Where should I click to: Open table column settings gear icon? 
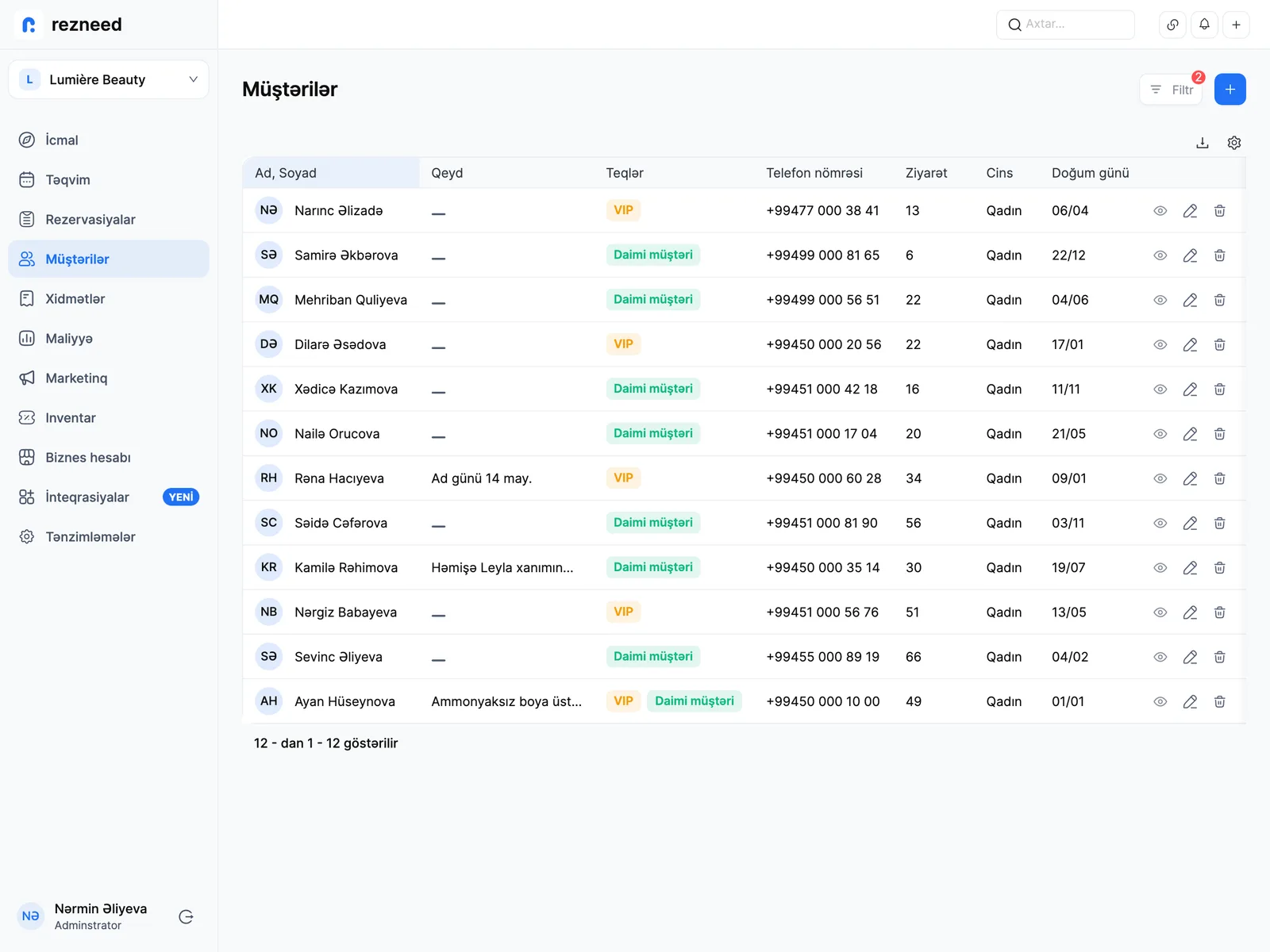[1234, 143]
